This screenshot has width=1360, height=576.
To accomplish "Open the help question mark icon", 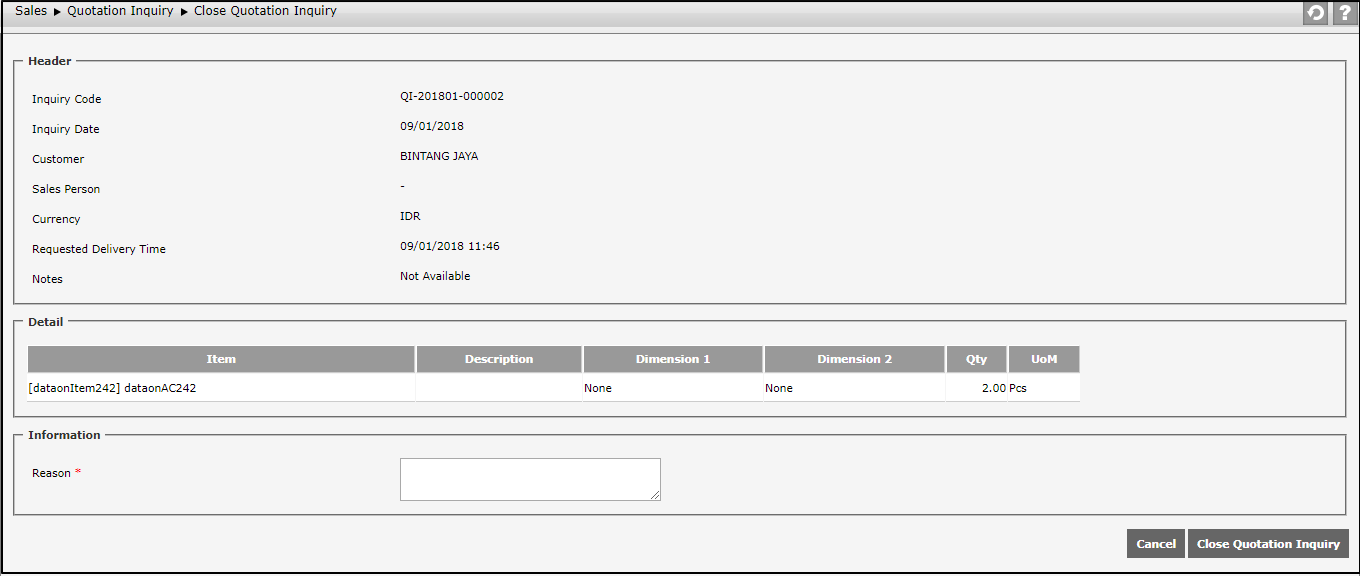I will tap(1343, 13).
